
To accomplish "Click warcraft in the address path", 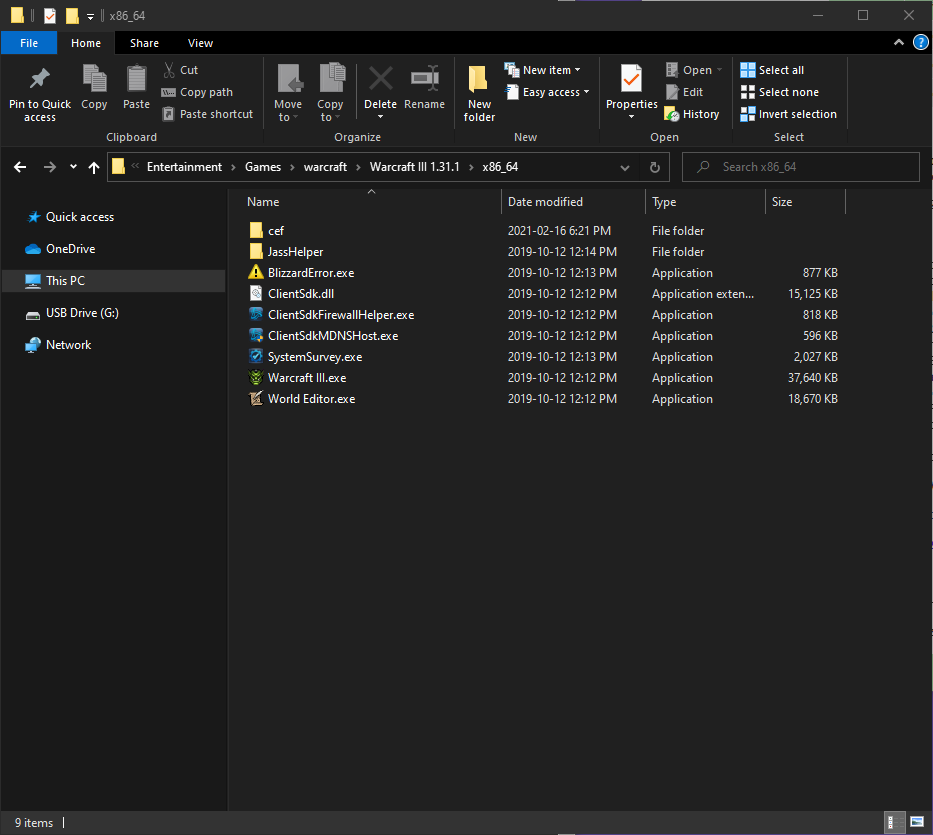I will [x=325, y=167].
